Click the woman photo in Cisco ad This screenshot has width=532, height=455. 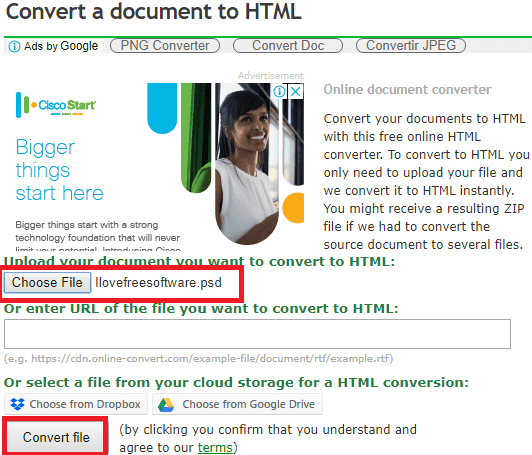248,164
